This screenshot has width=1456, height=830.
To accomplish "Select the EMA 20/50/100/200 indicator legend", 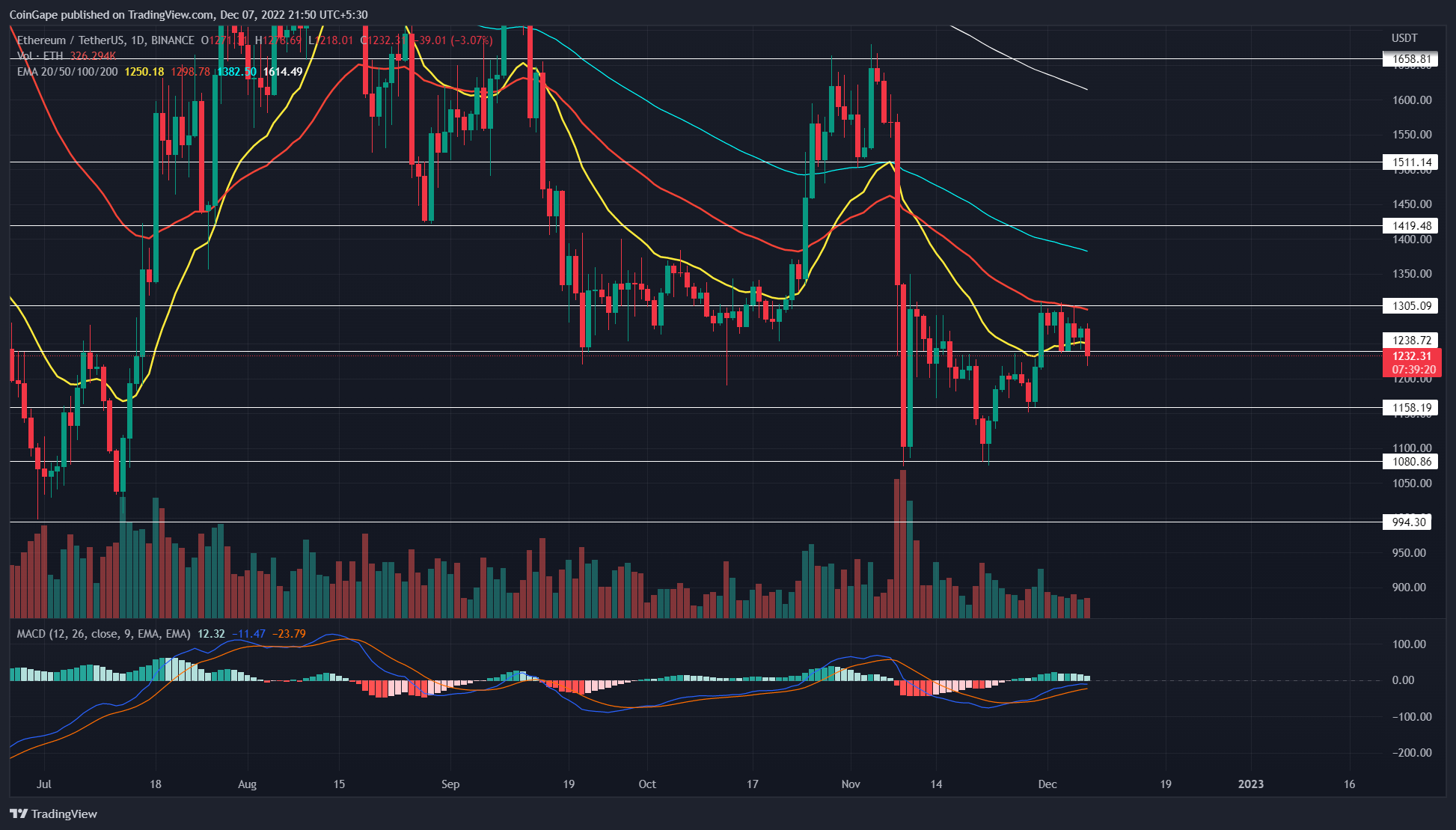I will (67, 72).
